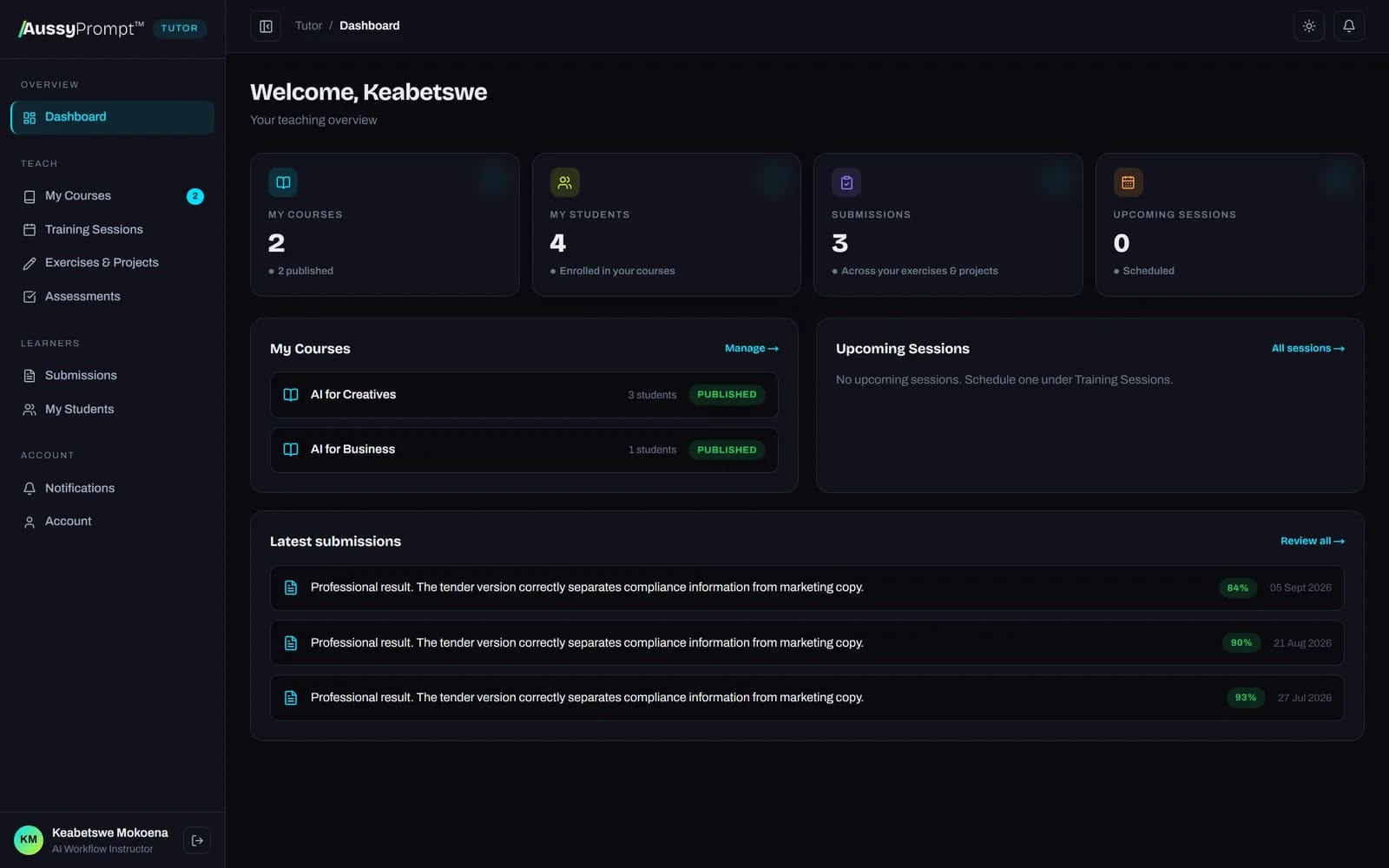
Task: Click the document icon of the 84% submission
Action: pyautogui.click(x=291, y=588)
